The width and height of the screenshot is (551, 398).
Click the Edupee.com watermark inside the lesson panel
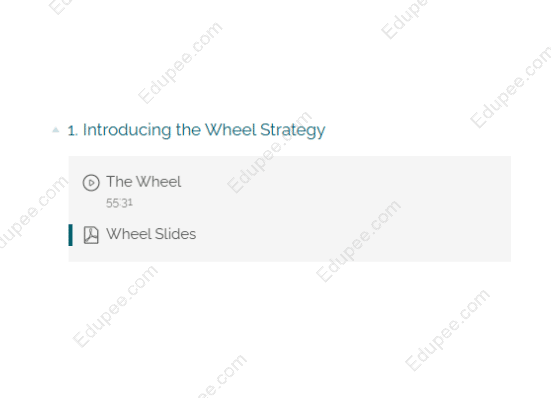(x=358, y=241)
